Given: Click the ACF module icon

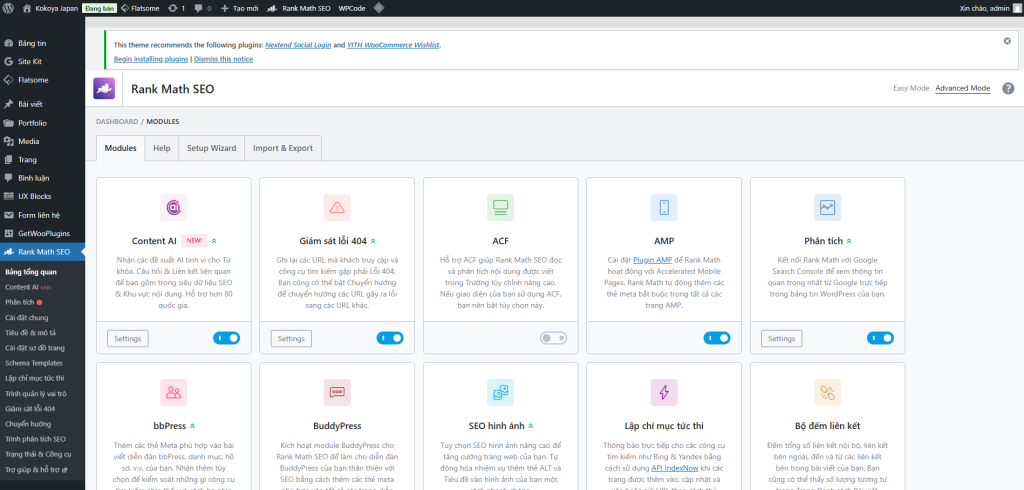Looking at the screenshot, I should [x=501, y=208].
